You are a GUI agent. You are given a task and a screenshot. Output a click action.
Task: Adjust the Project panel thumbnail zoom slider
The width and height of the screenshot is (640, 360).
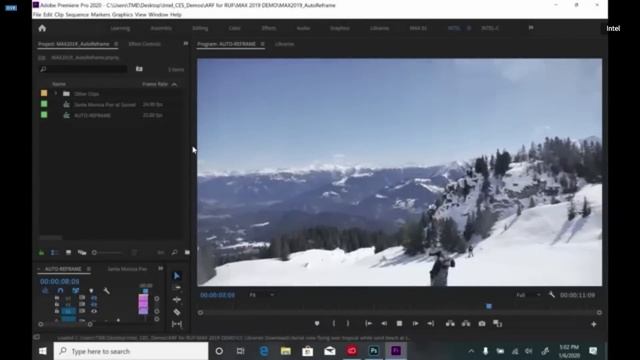tap(107, 253)
